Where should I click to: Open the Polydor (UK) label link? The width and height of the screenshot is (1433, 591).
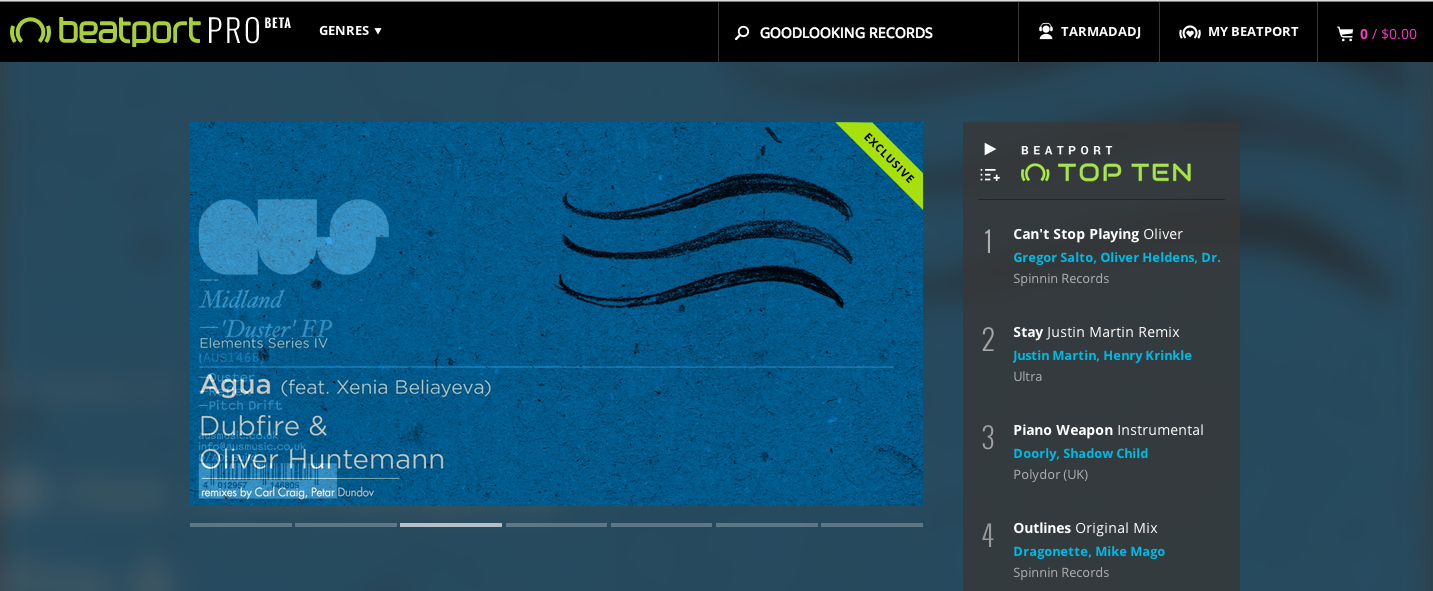[x=1050, y=475]
